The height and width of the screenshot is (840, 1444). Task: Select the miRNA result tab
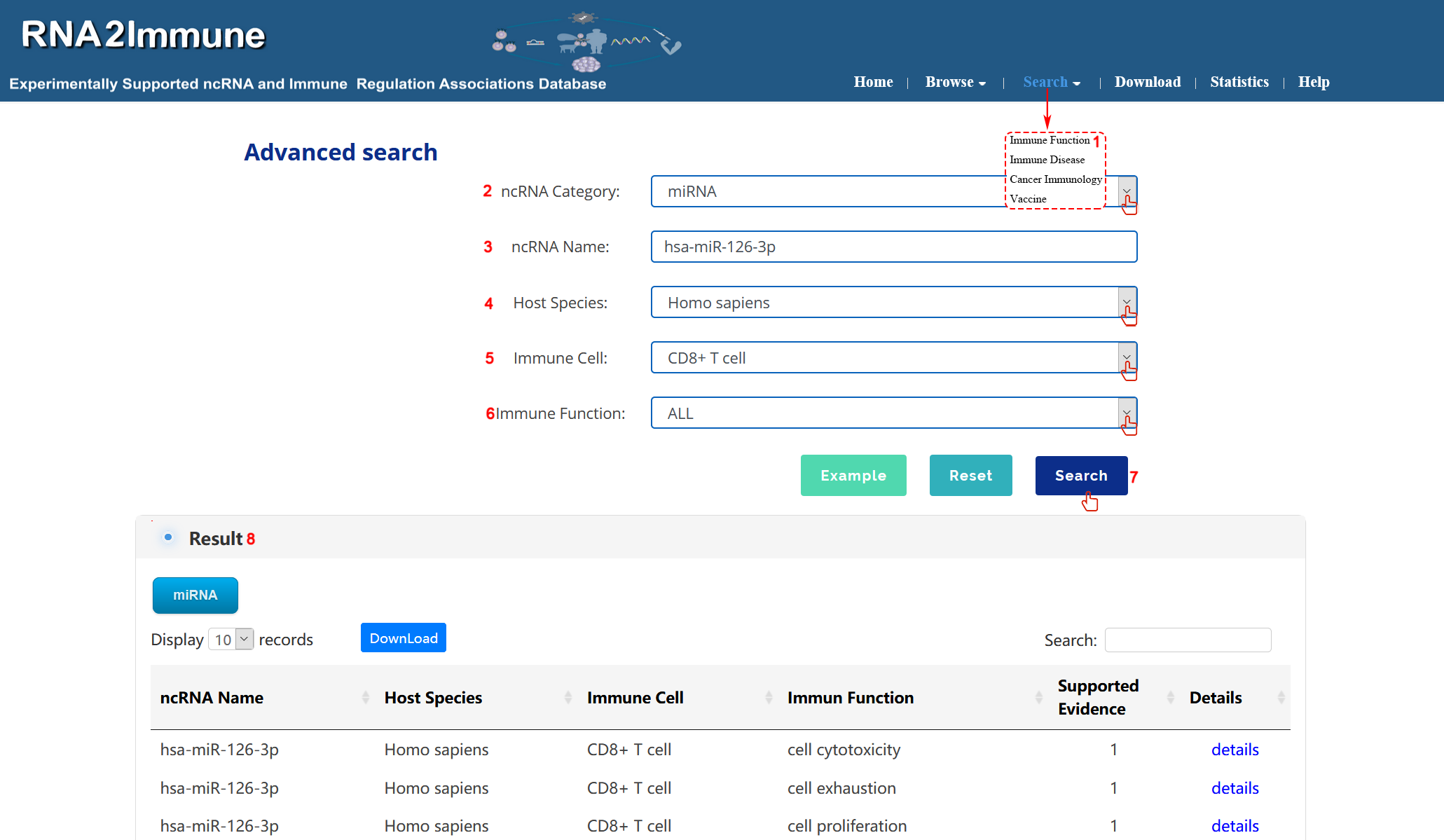click(x=195, y=595)
